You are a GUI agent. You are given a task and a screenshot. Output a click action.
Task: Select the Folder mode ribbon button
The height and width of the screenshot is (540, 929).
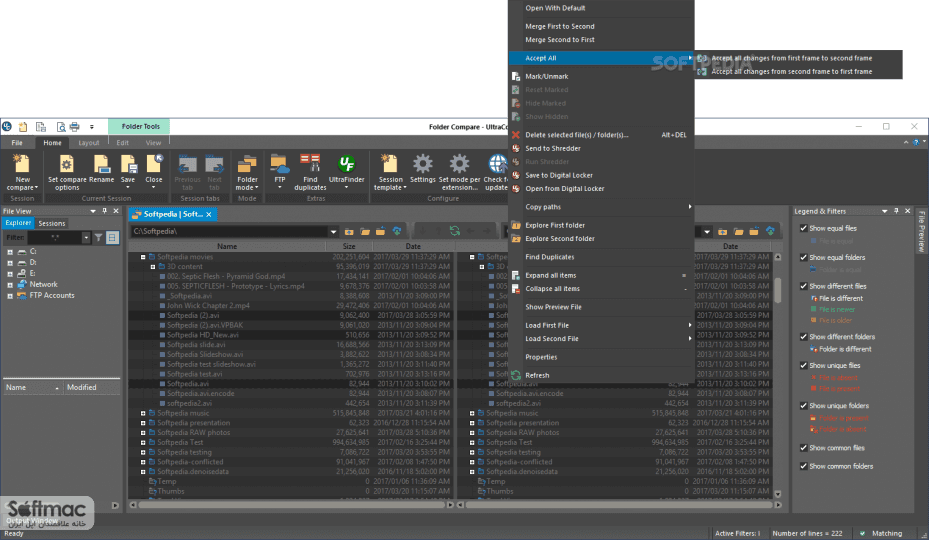247,172
